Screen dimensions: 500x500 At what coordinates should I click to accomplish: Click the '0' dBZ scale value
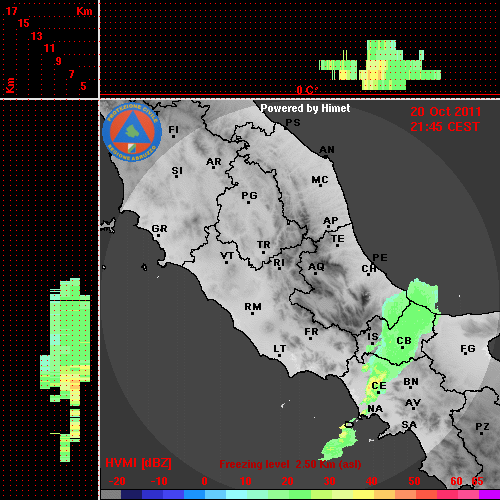pyautogui.click(x=204, y=481)
